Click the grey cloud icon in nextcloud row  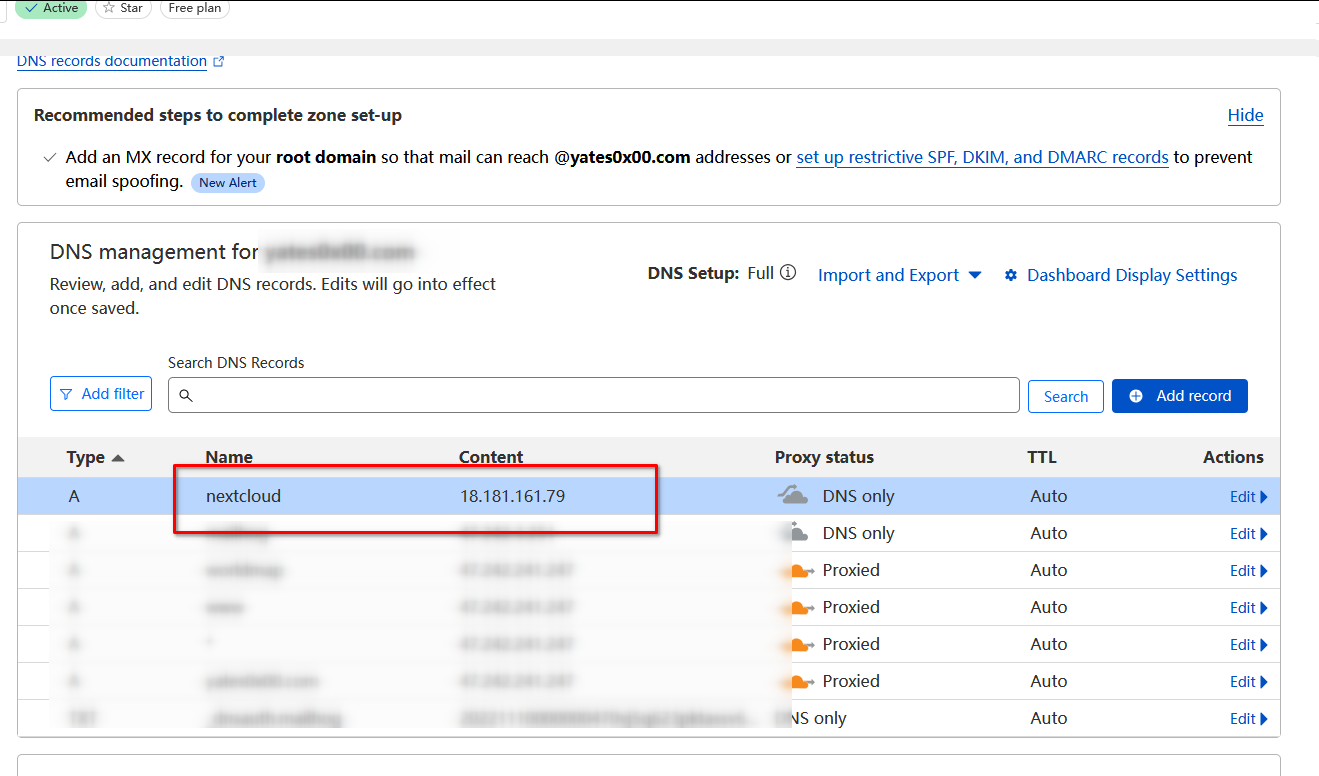793,495
